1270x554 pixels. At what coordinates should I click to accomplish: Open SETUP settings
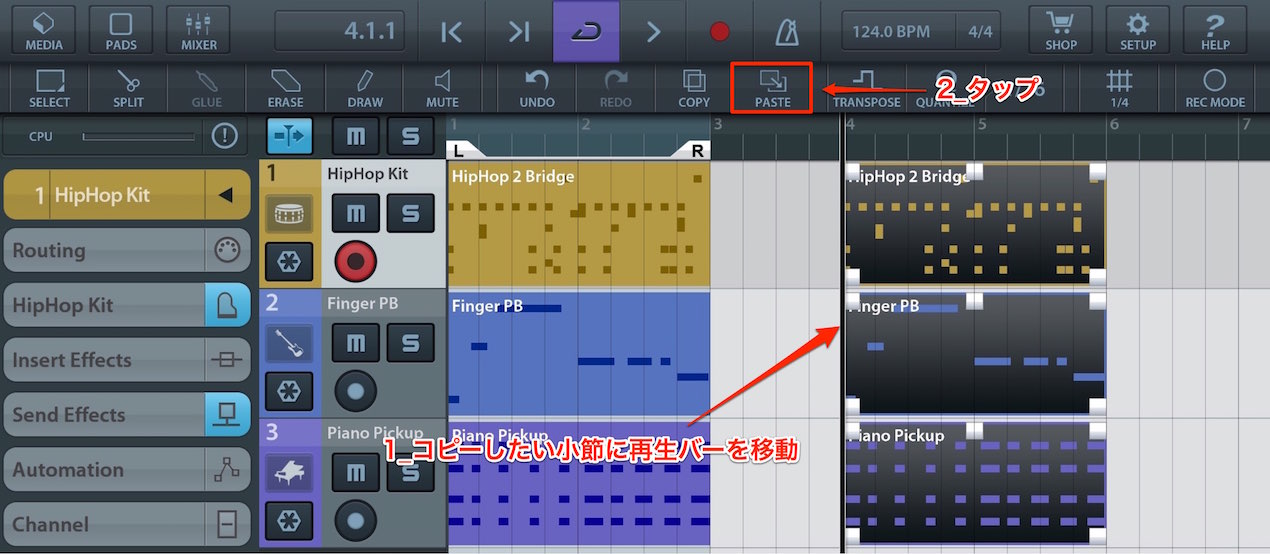[x=1138, y=30]
